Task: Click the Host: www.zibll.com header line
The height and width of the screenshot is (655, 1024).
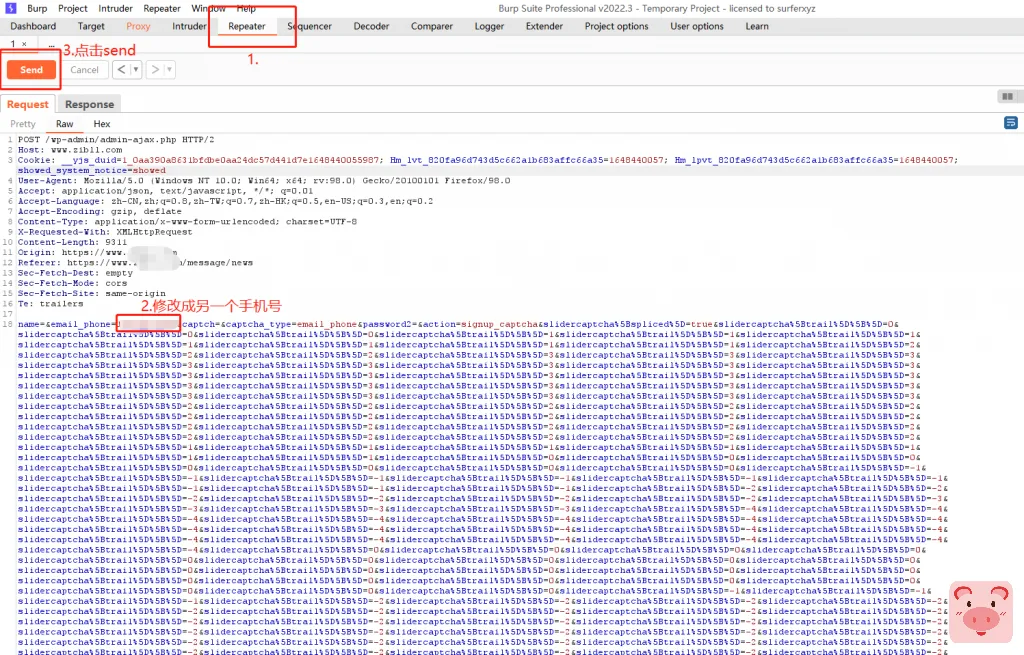Action: [x=70, y=150]
